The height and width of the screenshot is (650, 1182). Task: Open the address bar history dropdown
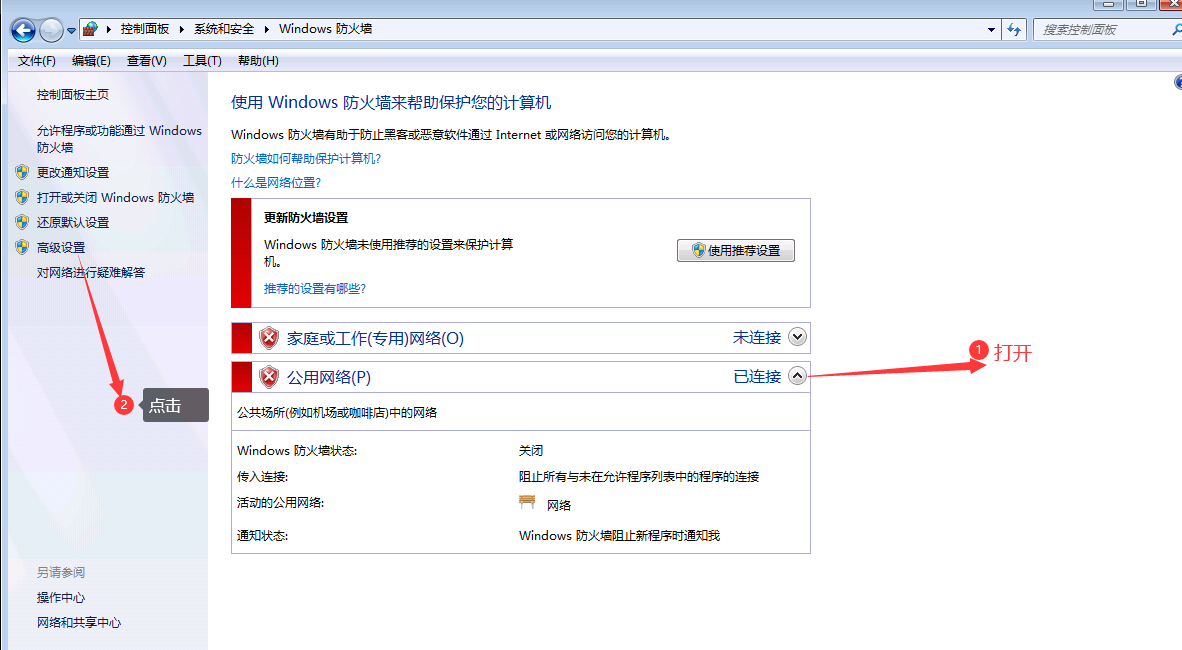pyautogui.click(x=991, y=29)
